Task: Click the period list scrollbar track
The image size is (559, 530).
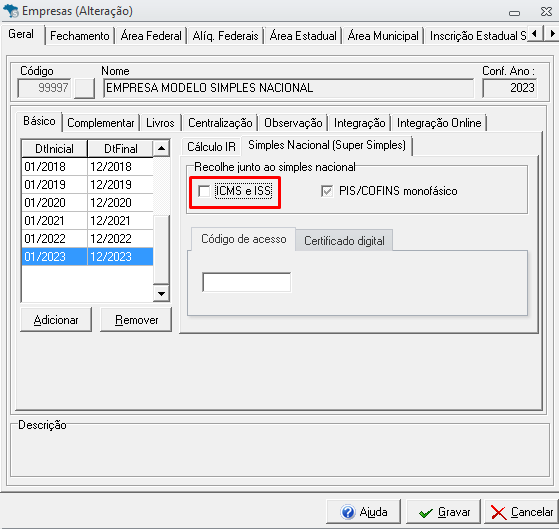Action: click(x=161, y=249)
